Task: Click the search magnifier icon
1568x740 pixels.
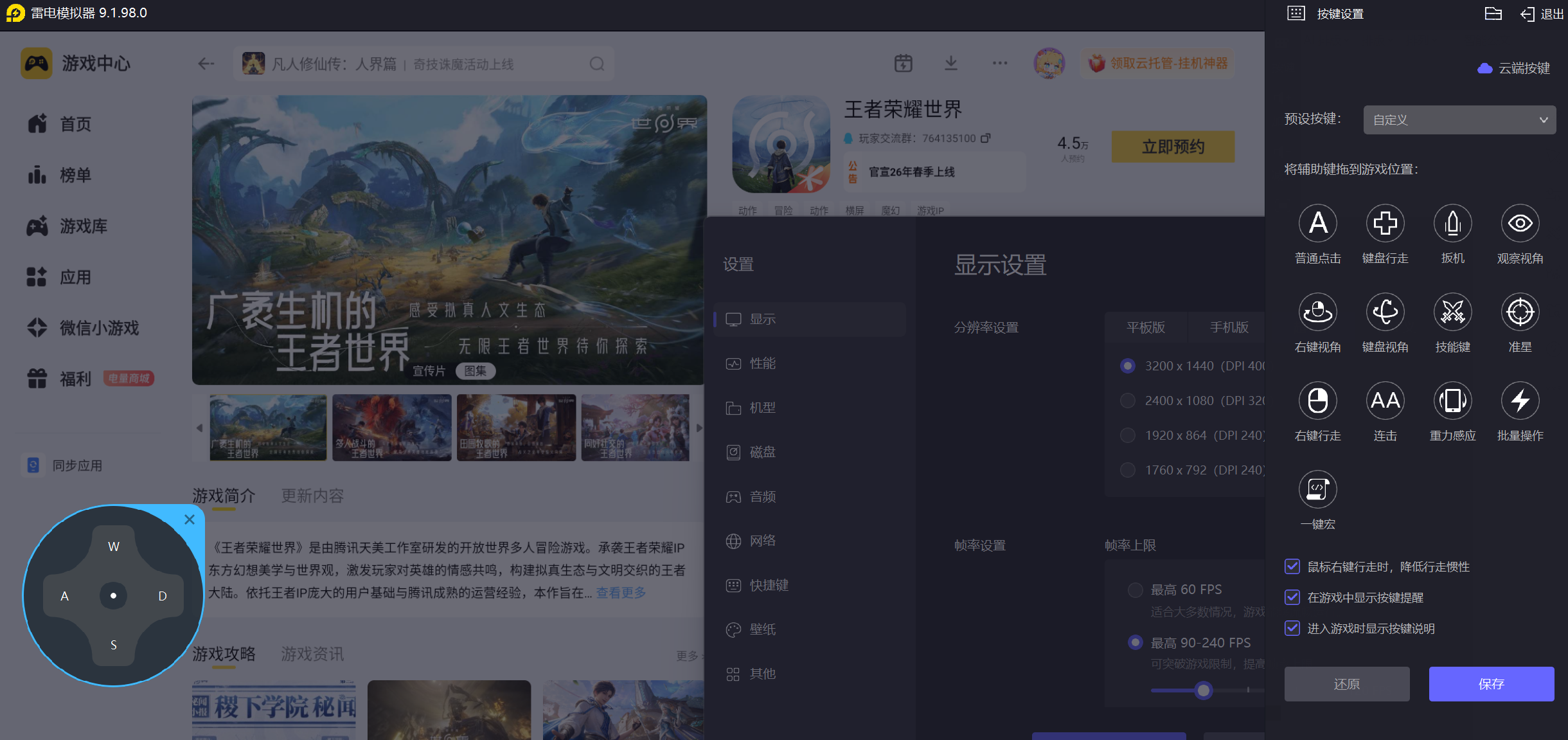Action: point(597,64)
